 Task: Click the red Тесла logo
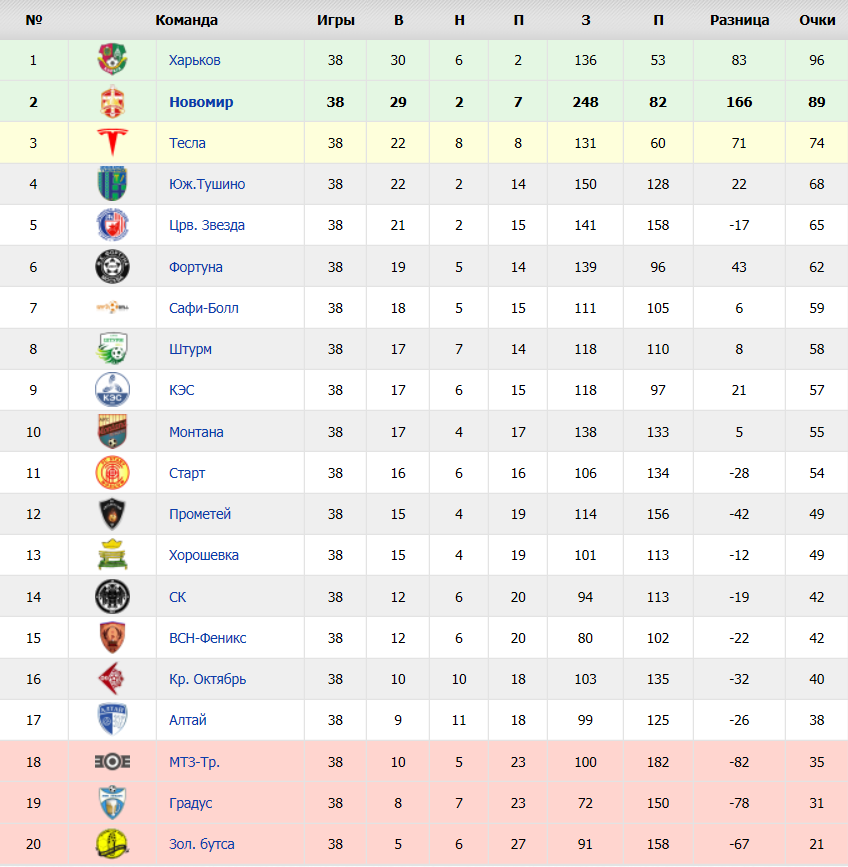coord(112,143)
